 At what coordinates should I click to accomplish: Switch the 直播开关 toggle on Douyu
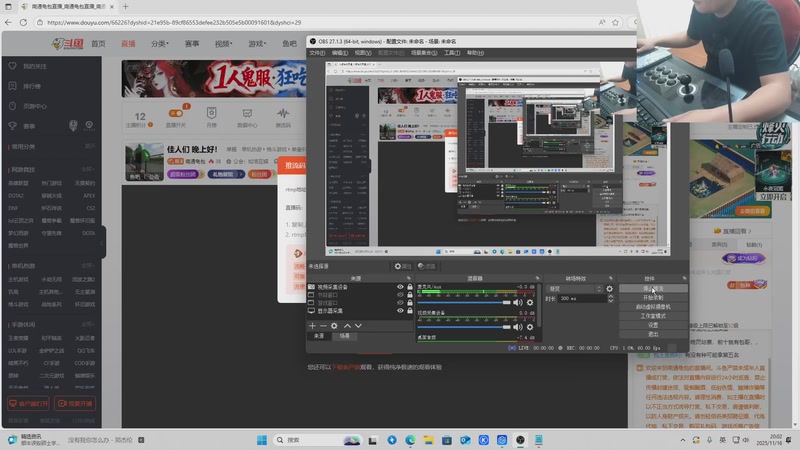tap(176, 113)
